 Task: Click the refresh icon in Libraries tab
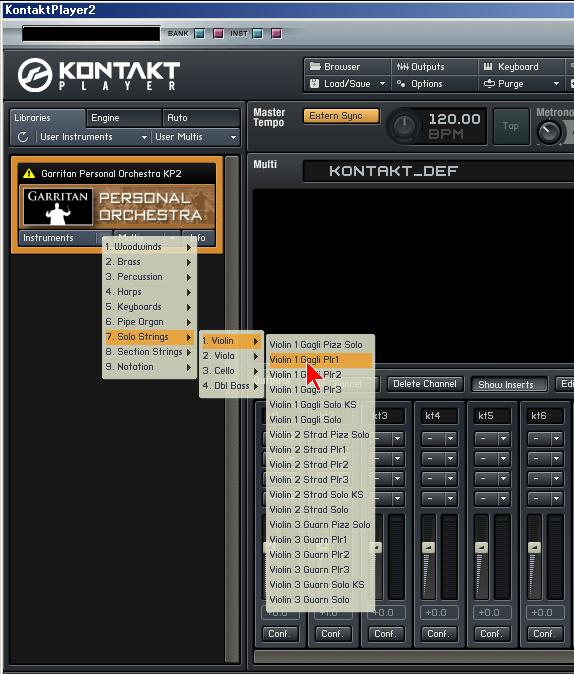pyautogui.click(x=23, y=137)
